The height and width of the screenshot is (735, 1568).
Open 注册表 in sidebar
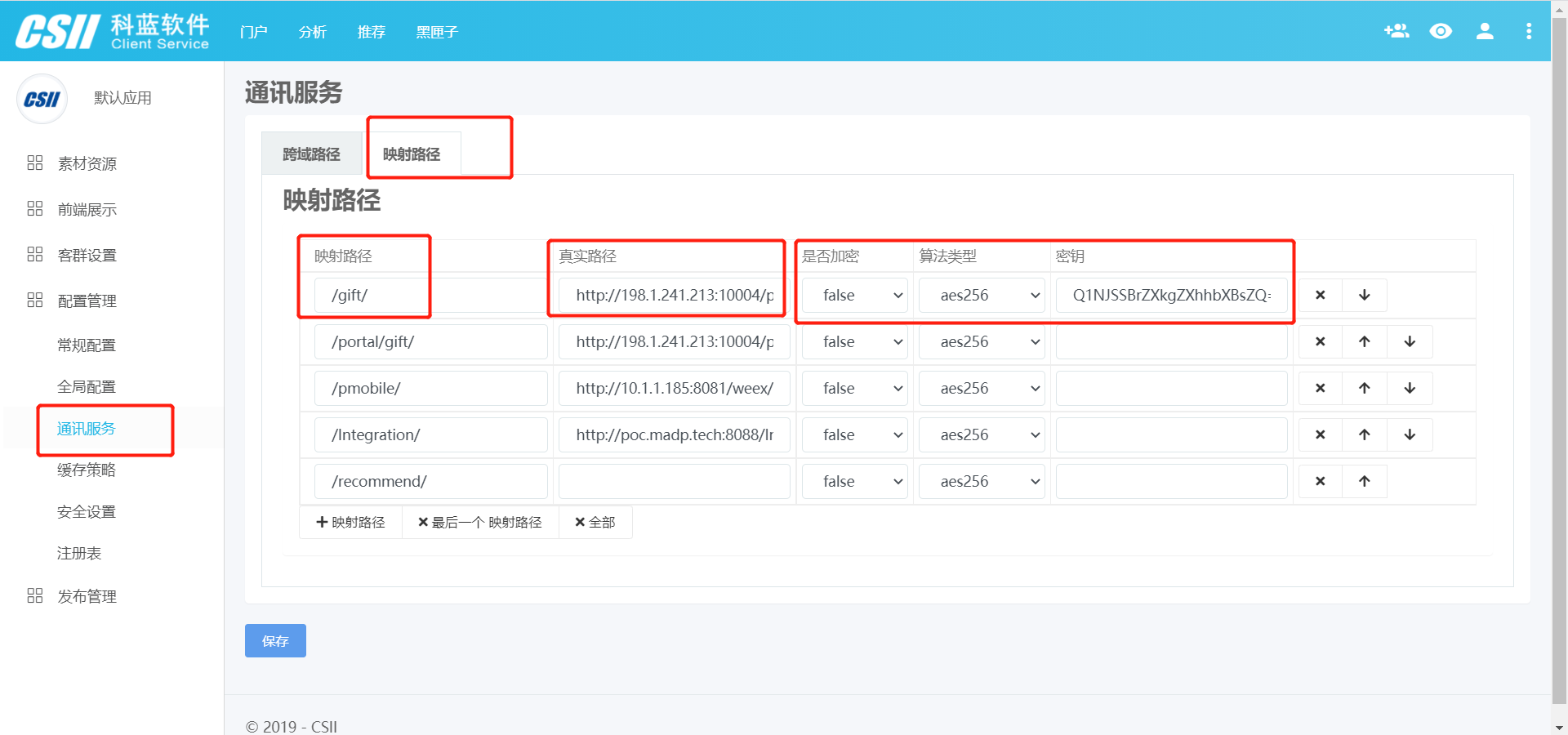click(x=79, y=553)
